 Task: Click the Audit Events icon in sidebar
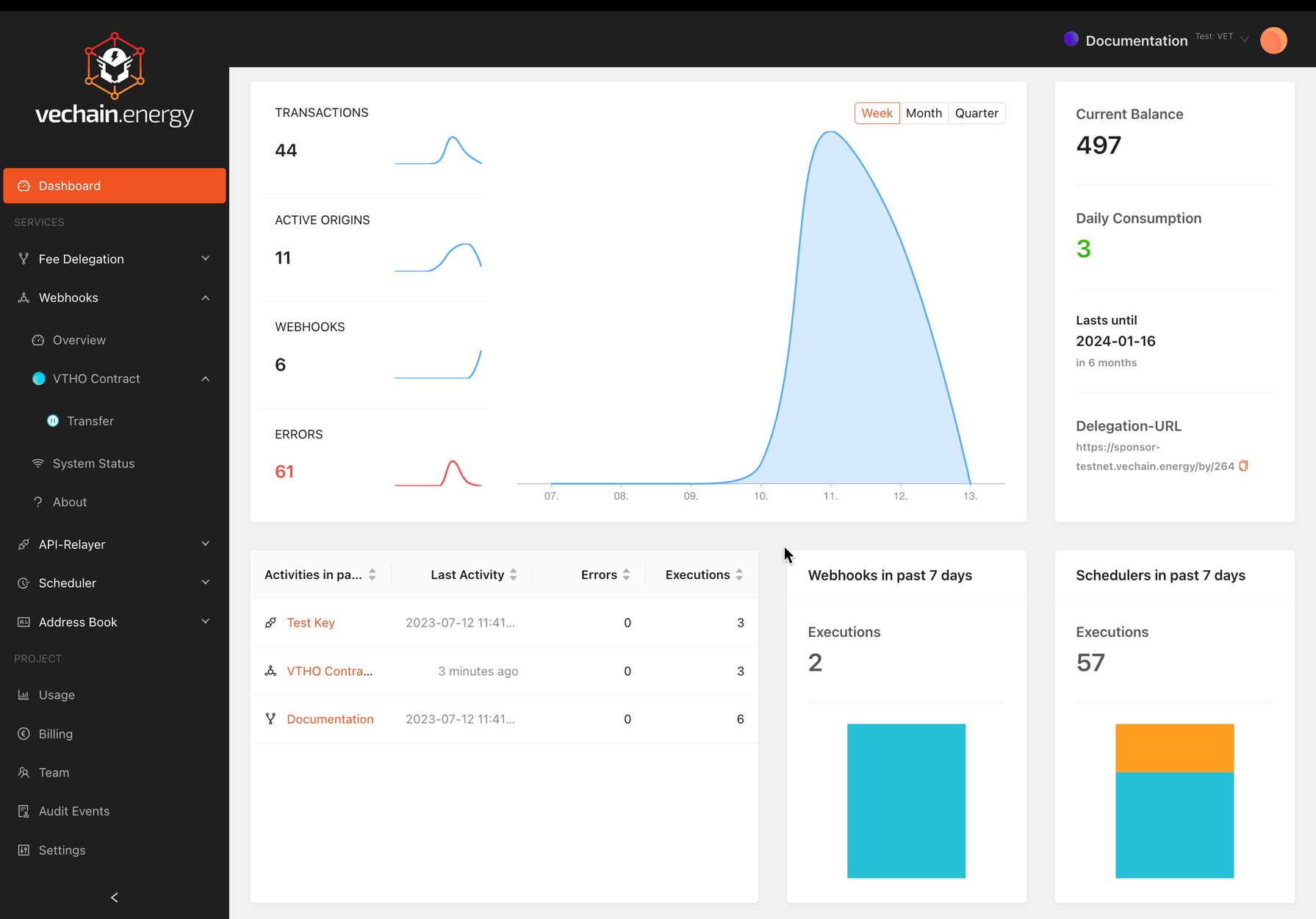24,811
